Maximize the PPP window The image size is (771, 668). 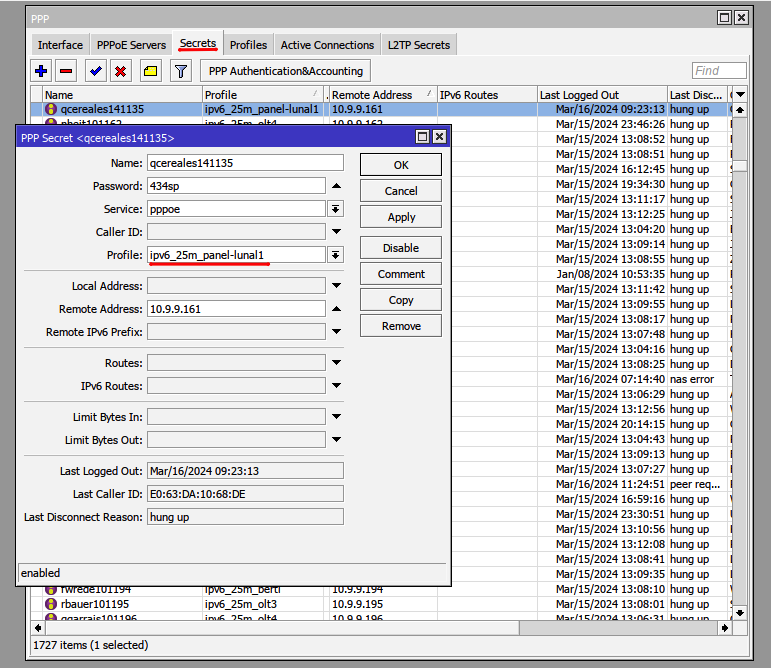(724, 18)
